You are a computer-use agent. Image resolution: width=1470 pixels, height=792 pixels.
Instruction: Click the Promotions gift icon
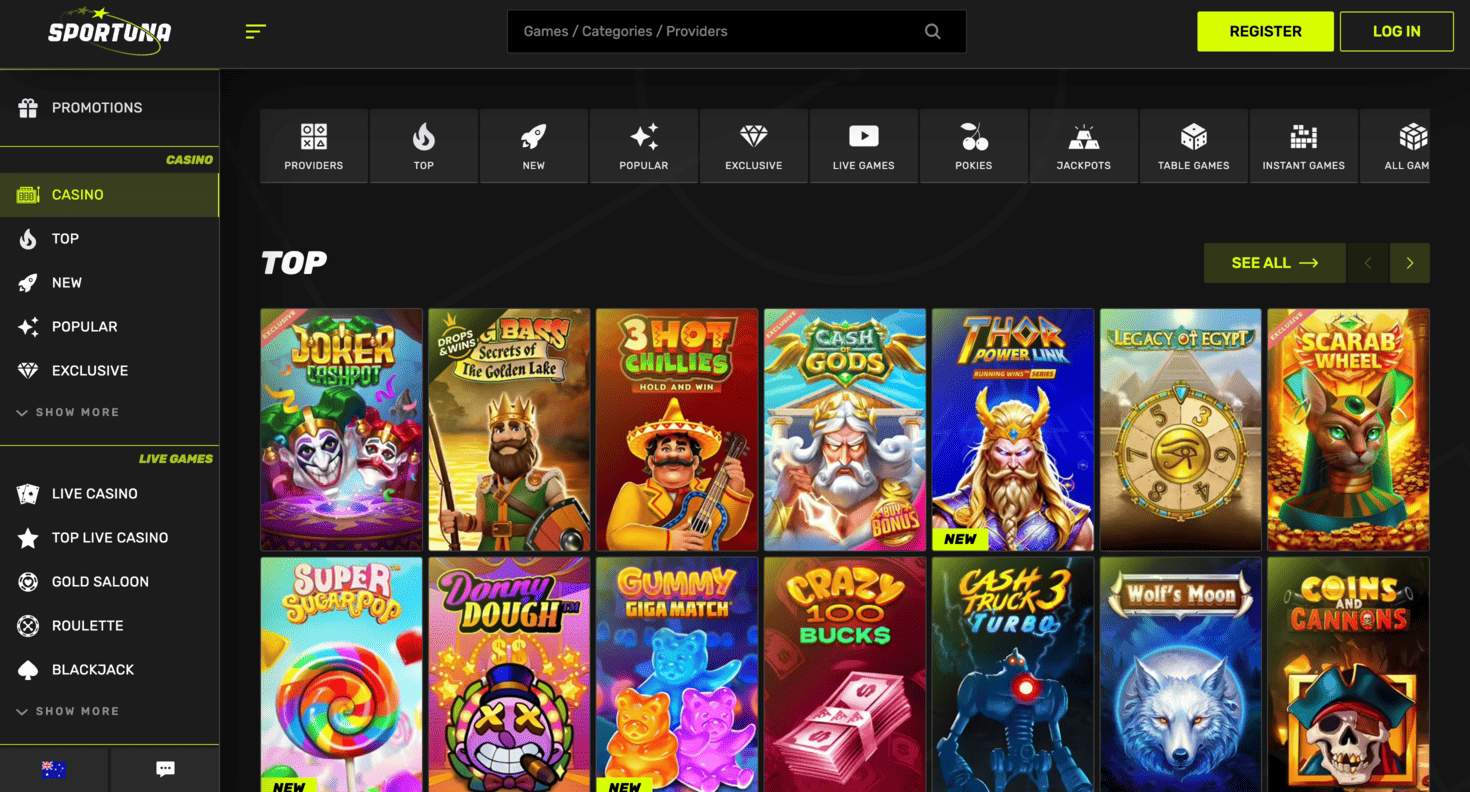(28, 107)
